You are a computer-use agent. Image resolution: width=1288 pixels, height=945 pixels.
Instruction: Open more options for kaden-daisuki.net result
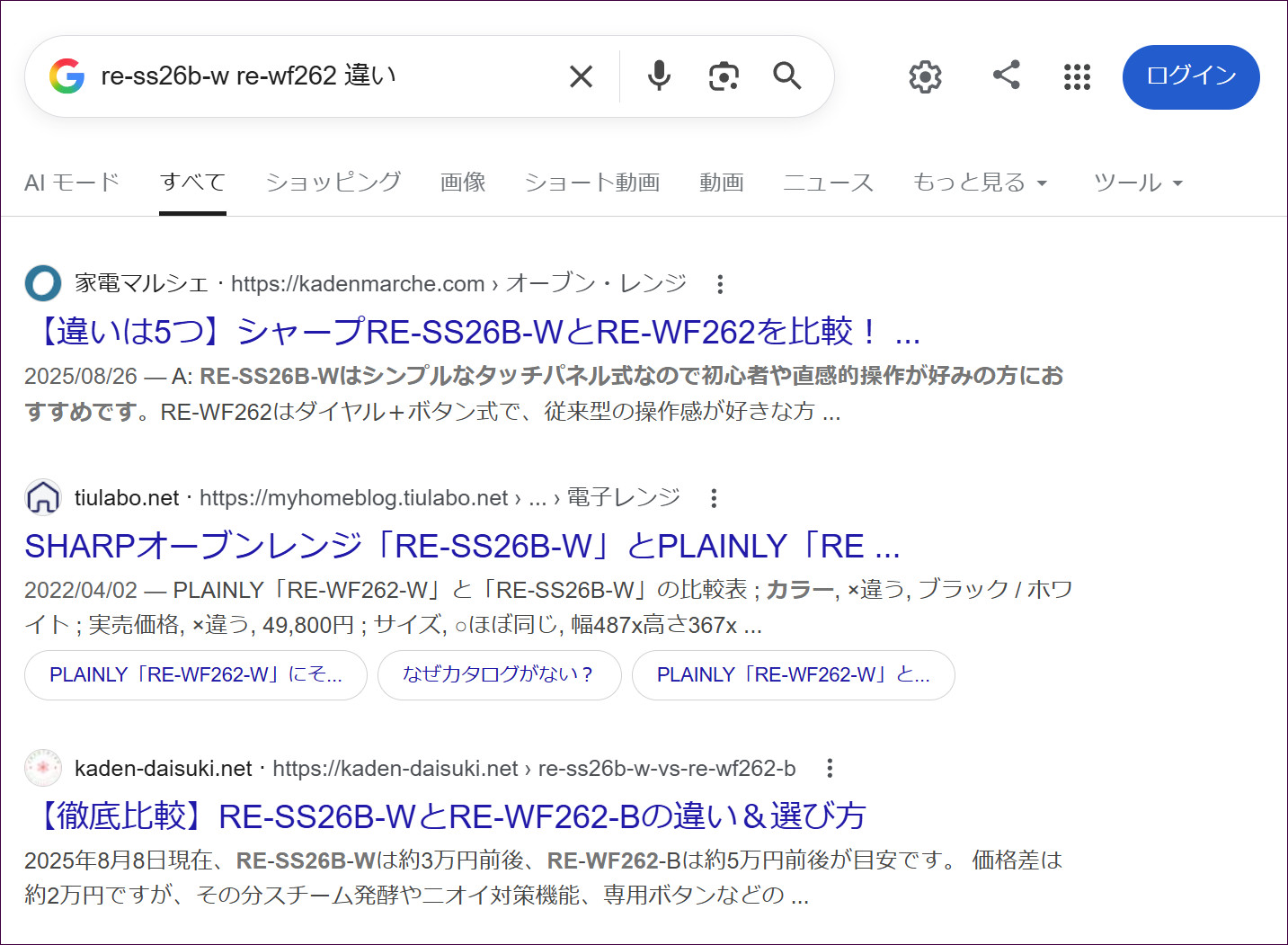pos(830,768)
